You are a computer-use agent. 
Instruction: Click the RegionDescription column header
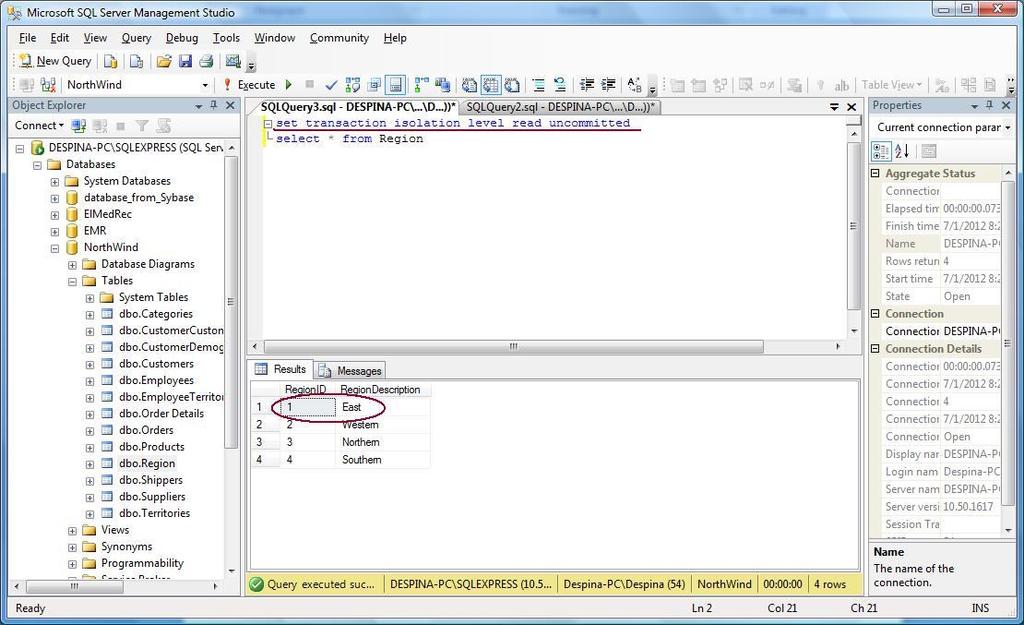pyautogui.click(x=382, y=389)
